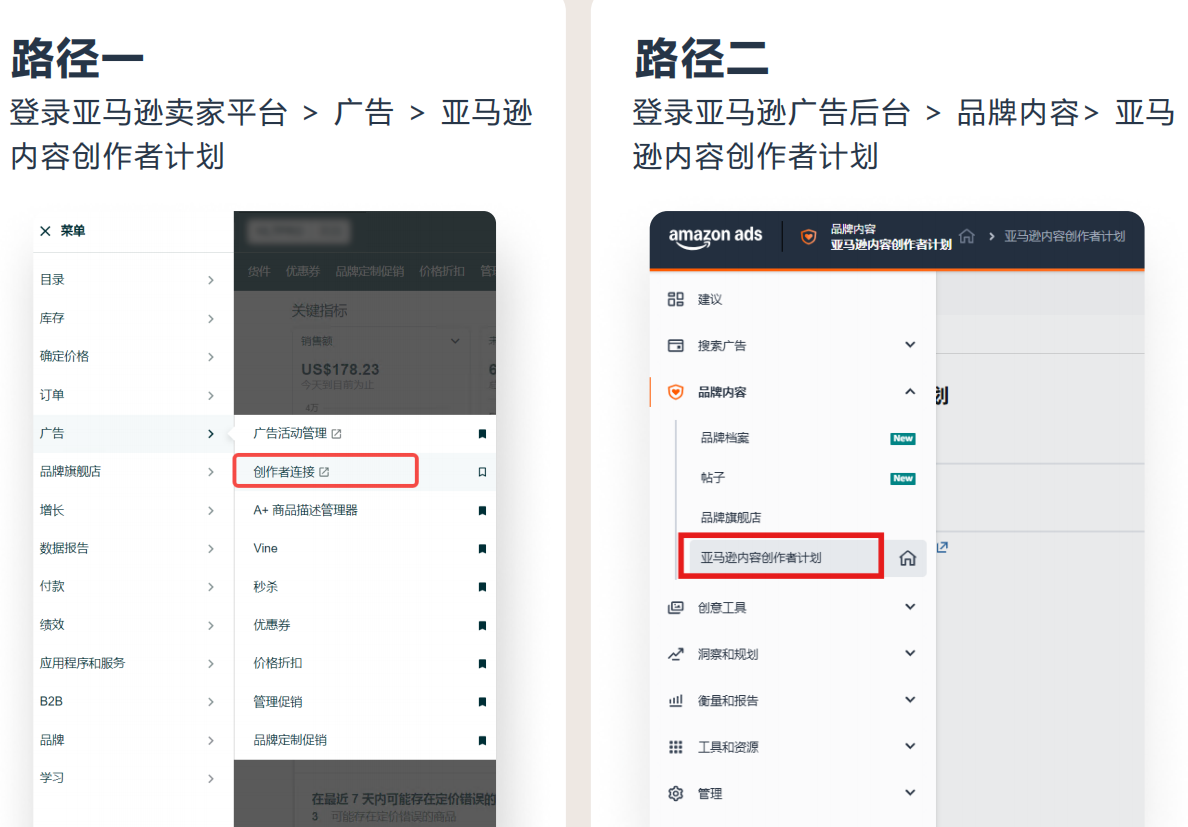Close the 菜单 panel via the X icon
1188x827 pixels.
(x=46, y=230)
